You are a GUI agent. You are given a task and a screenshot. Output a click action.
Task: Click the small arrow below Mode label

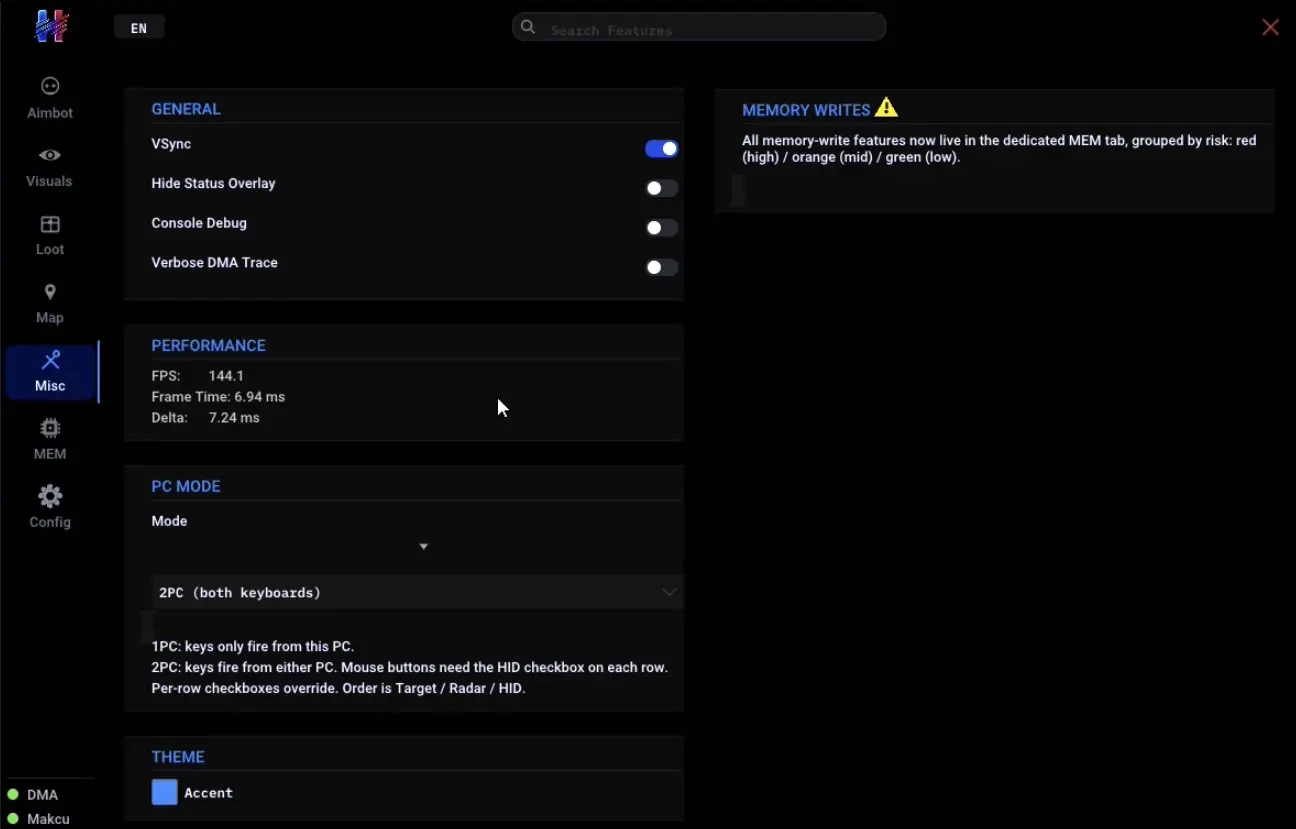[424, 546]
